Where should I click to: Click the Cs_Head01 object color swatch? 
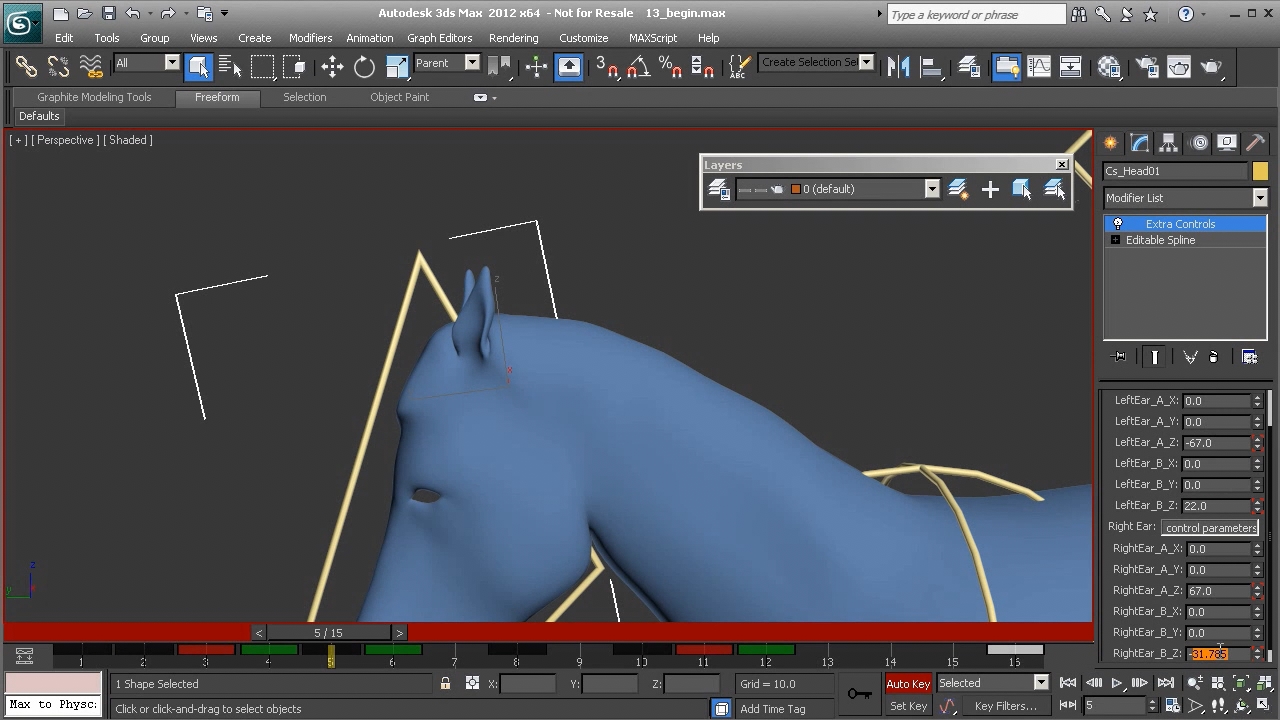pyautogui.click(x=1260, y=171)
